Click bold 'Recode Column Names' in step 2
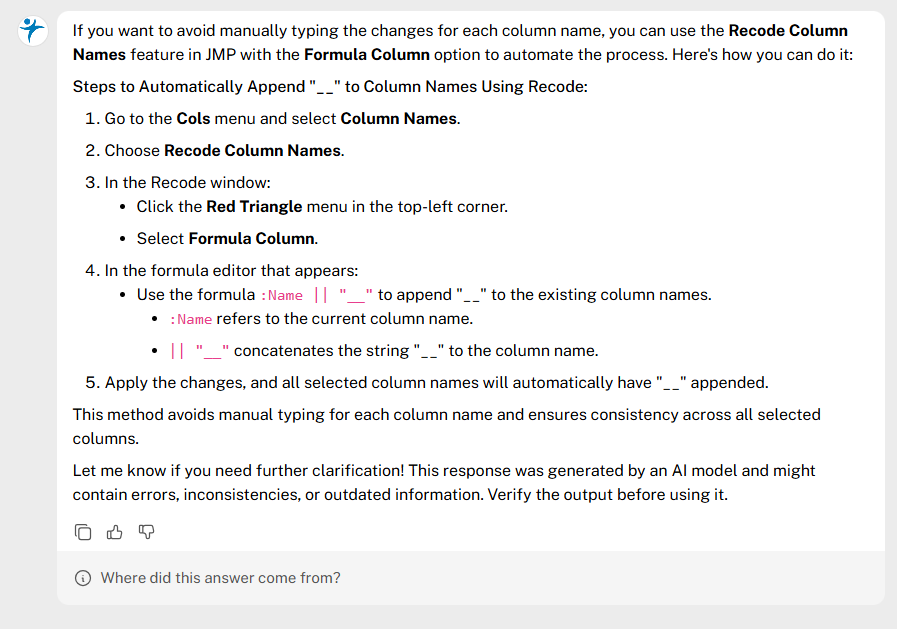This screenshot has width=897, height=629. tap(253, 151)
